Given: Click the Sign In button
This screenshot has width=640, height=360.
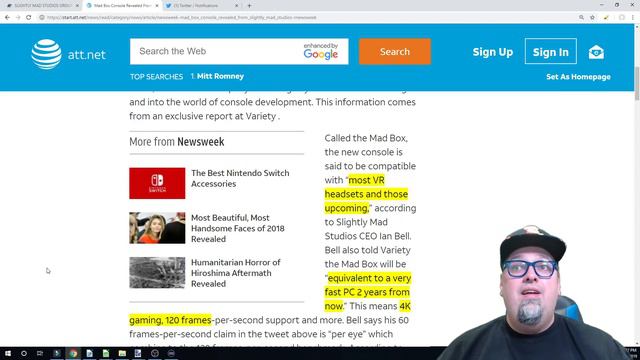Looking at the screenshot, I should [x=551, y=51].
